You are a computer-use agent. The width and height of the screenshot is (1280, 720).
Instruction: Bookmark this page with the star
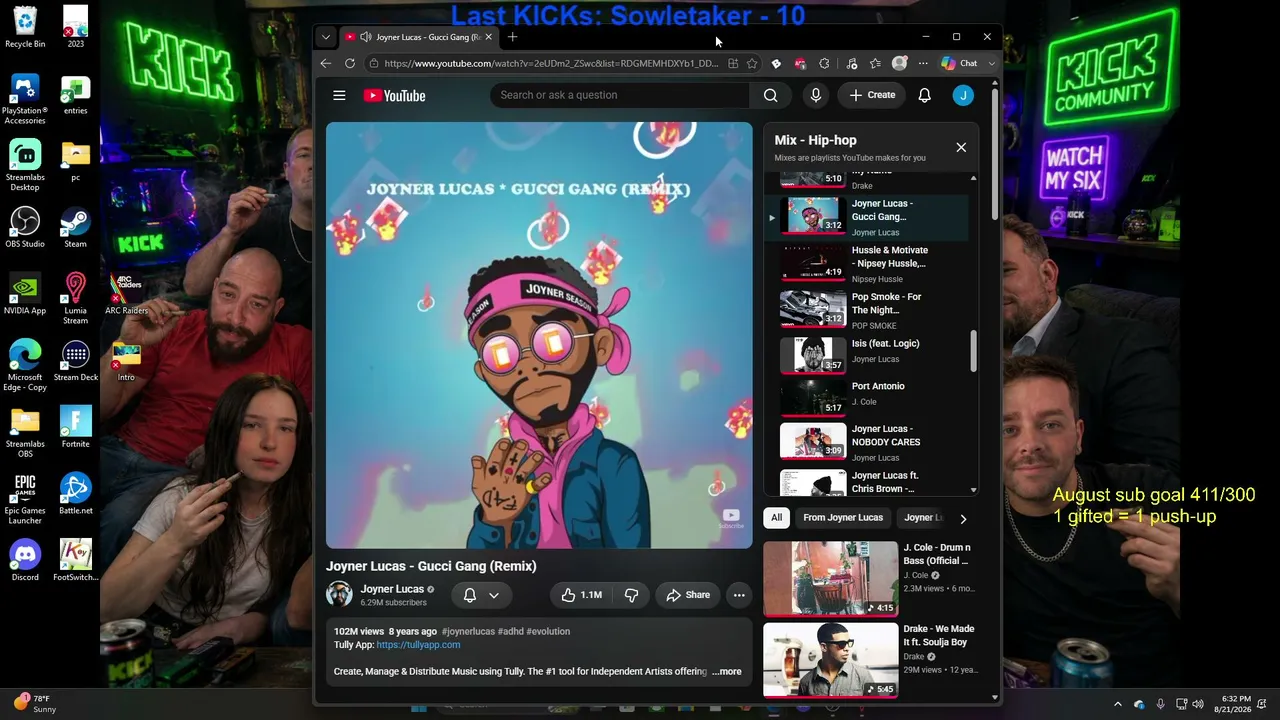point(752,63)
